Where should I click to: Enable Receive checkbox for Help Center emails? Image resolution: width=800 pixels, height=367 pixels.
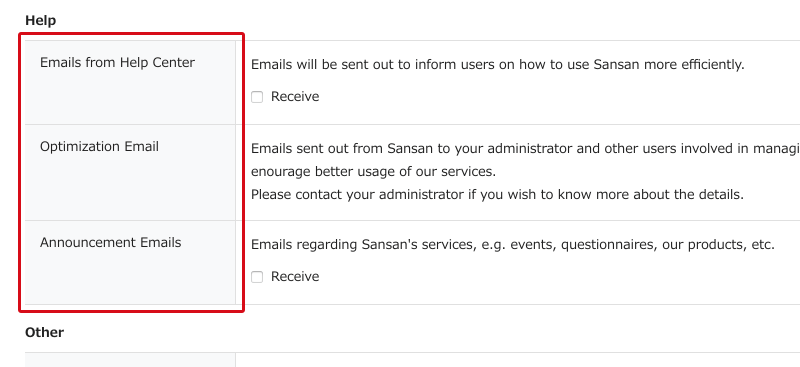coord(257,97)
